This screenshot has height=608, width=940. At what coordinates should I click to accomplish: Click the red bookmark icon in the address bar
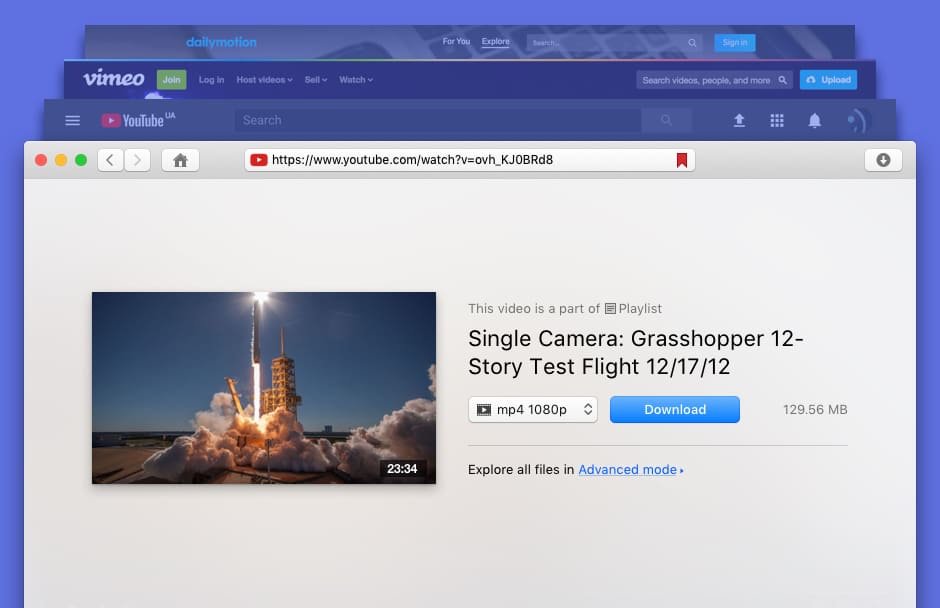[682, 158]
